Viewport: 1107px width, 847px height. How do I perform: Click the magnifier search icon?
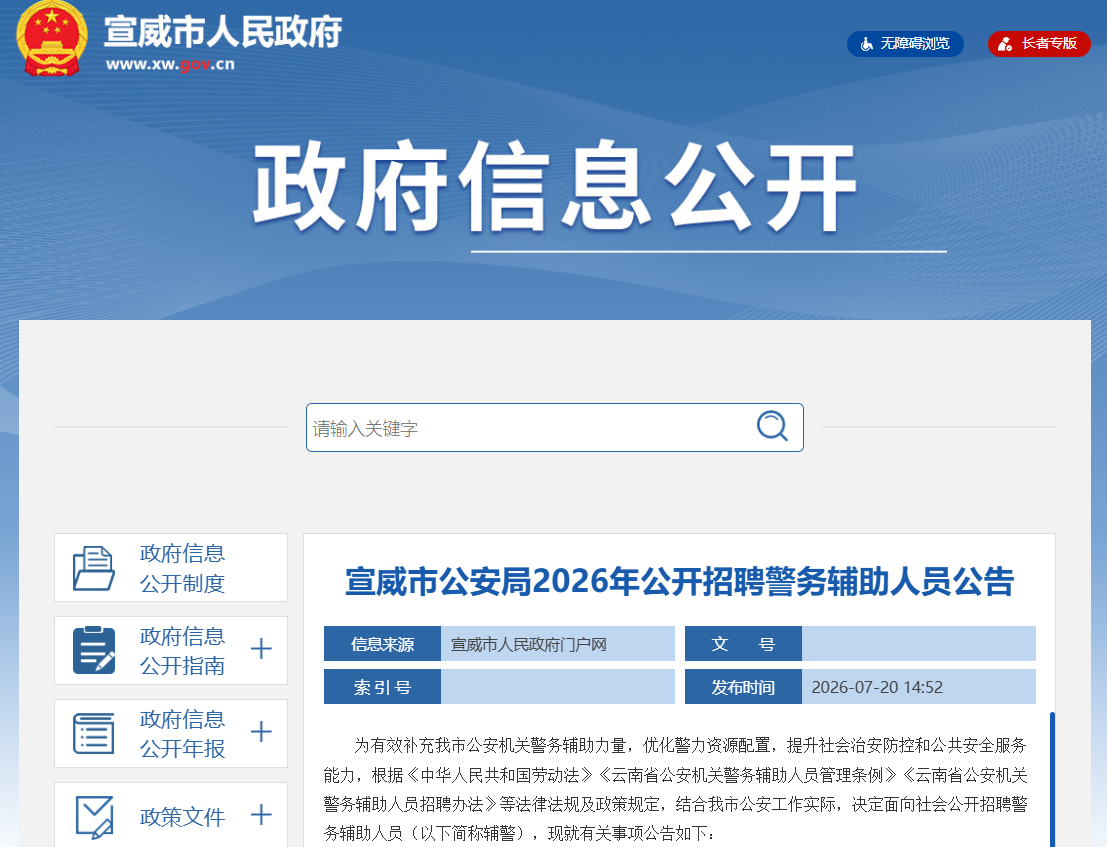[772, 426]
